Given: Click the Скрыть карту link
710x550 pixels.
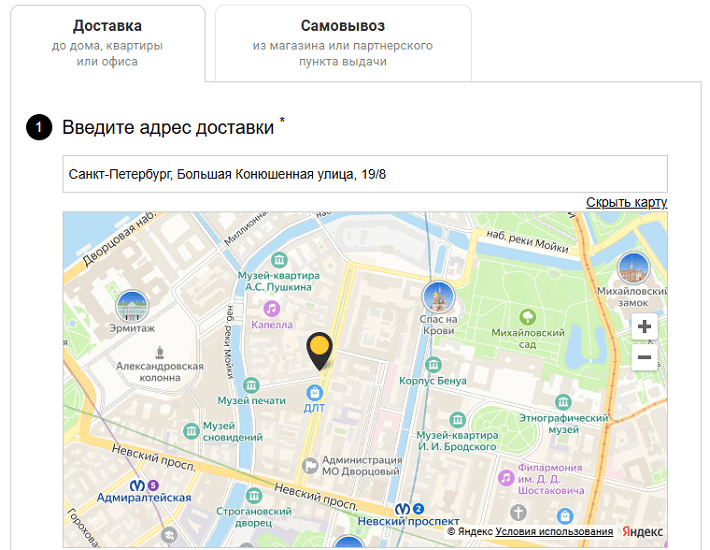Looking at the screenshot, I should pos(626,202).
